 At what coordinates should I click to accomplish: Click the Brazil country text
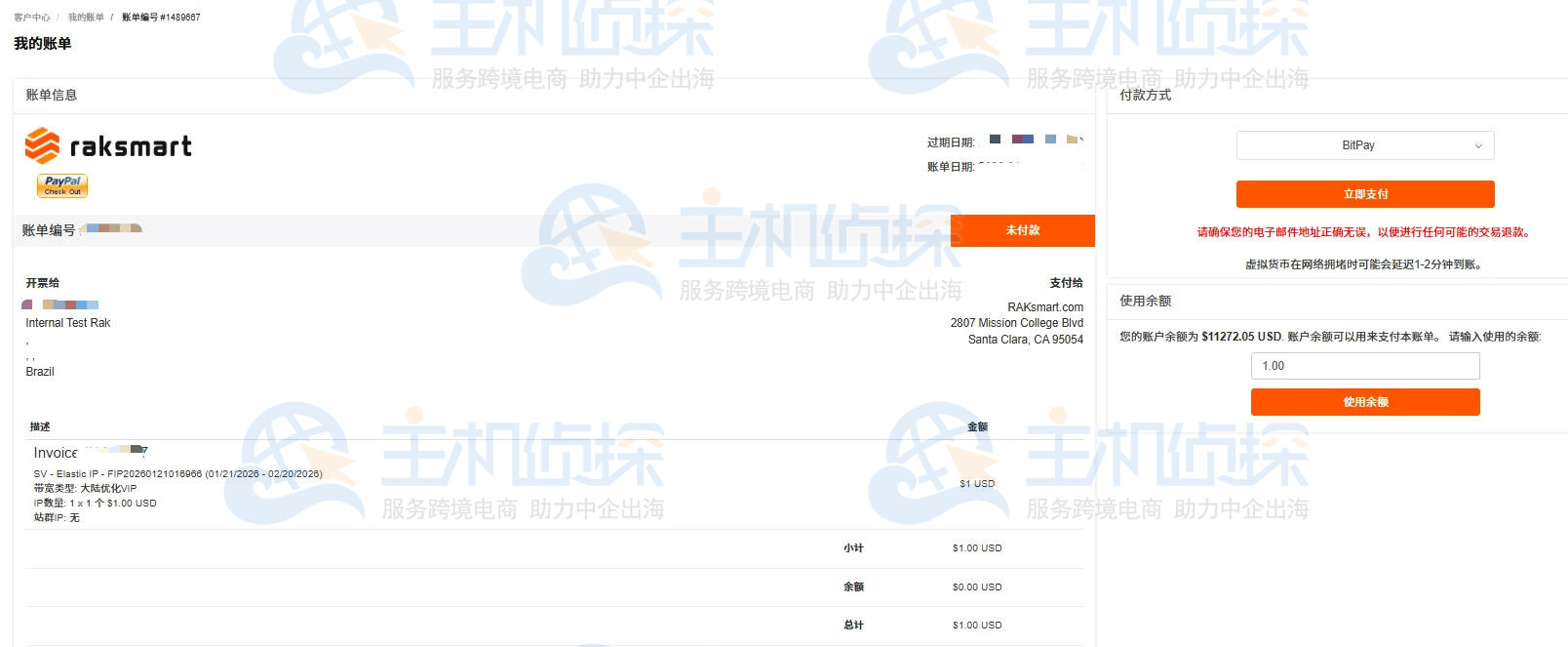[x=40, y=372]
